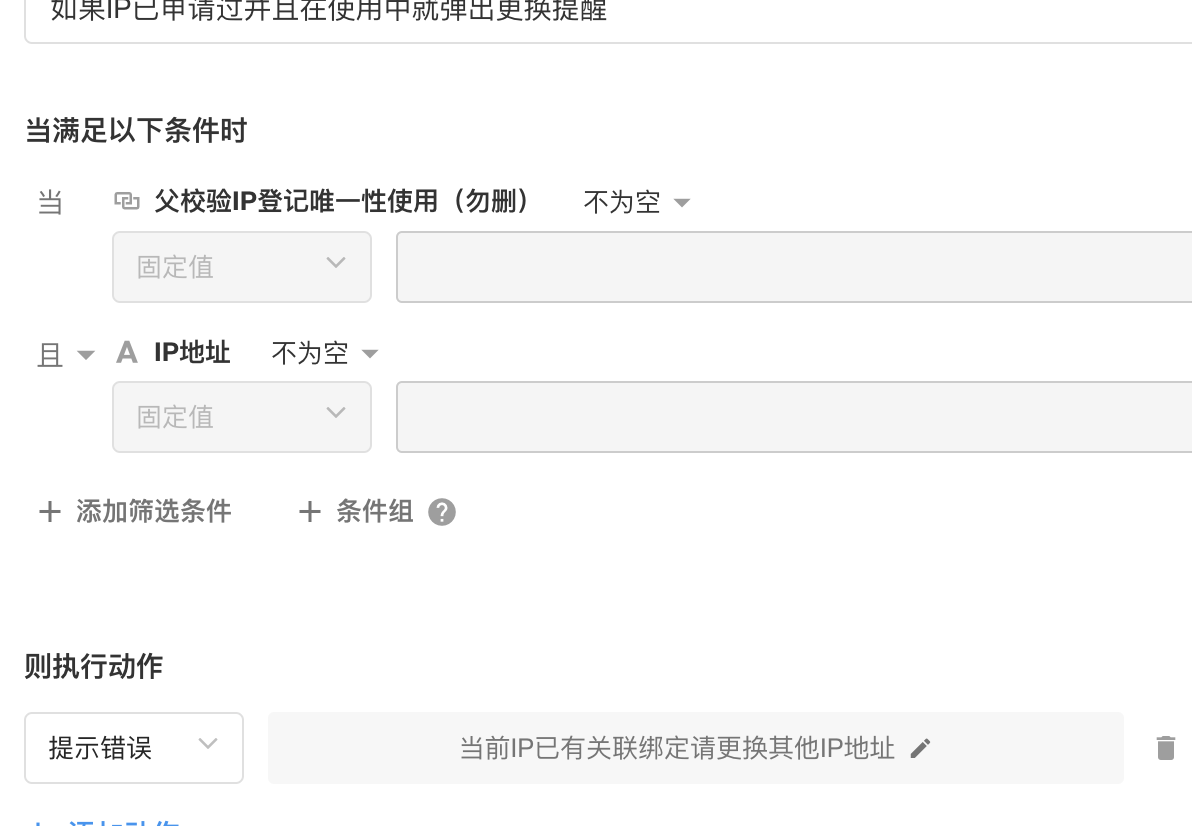
Task: Open the first 固定值 value type dropdown
Action: pyautogui.click(x=242, y=267)
